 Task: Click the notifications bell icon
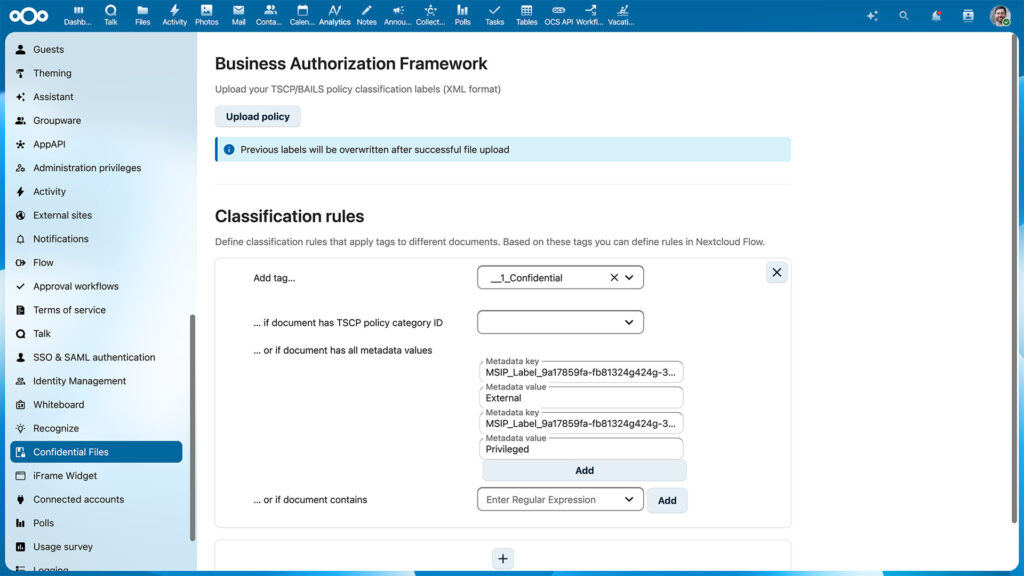point(936,16)
